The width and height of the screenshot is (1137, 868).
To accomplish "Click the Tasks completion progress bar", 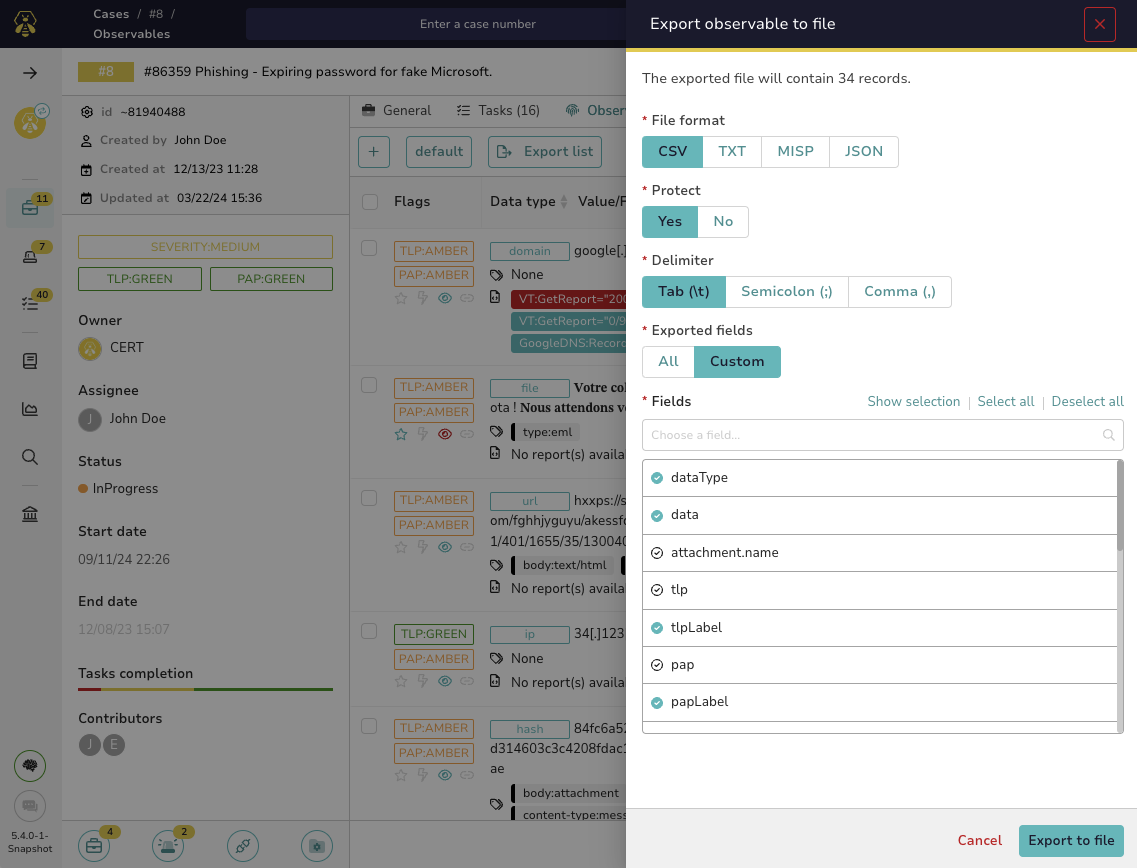I will [x=204, y=689].
